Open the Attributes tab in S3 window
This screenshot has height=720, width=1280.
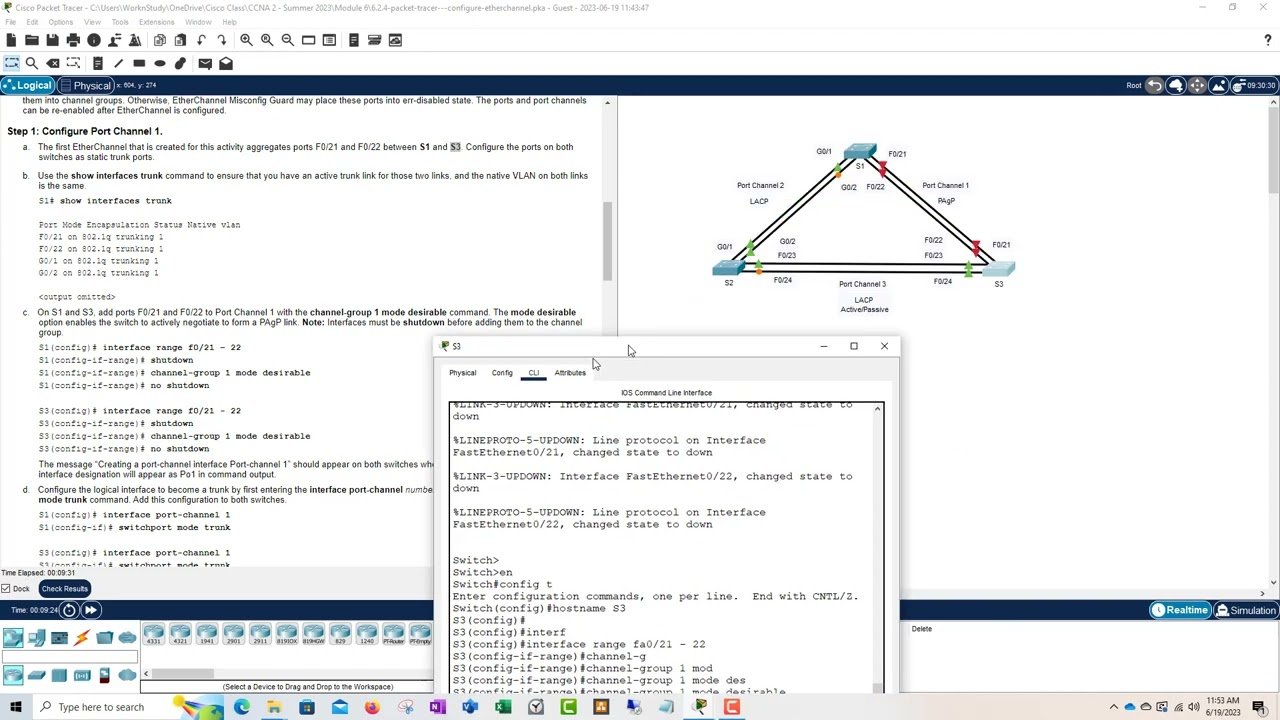point(570,373)
